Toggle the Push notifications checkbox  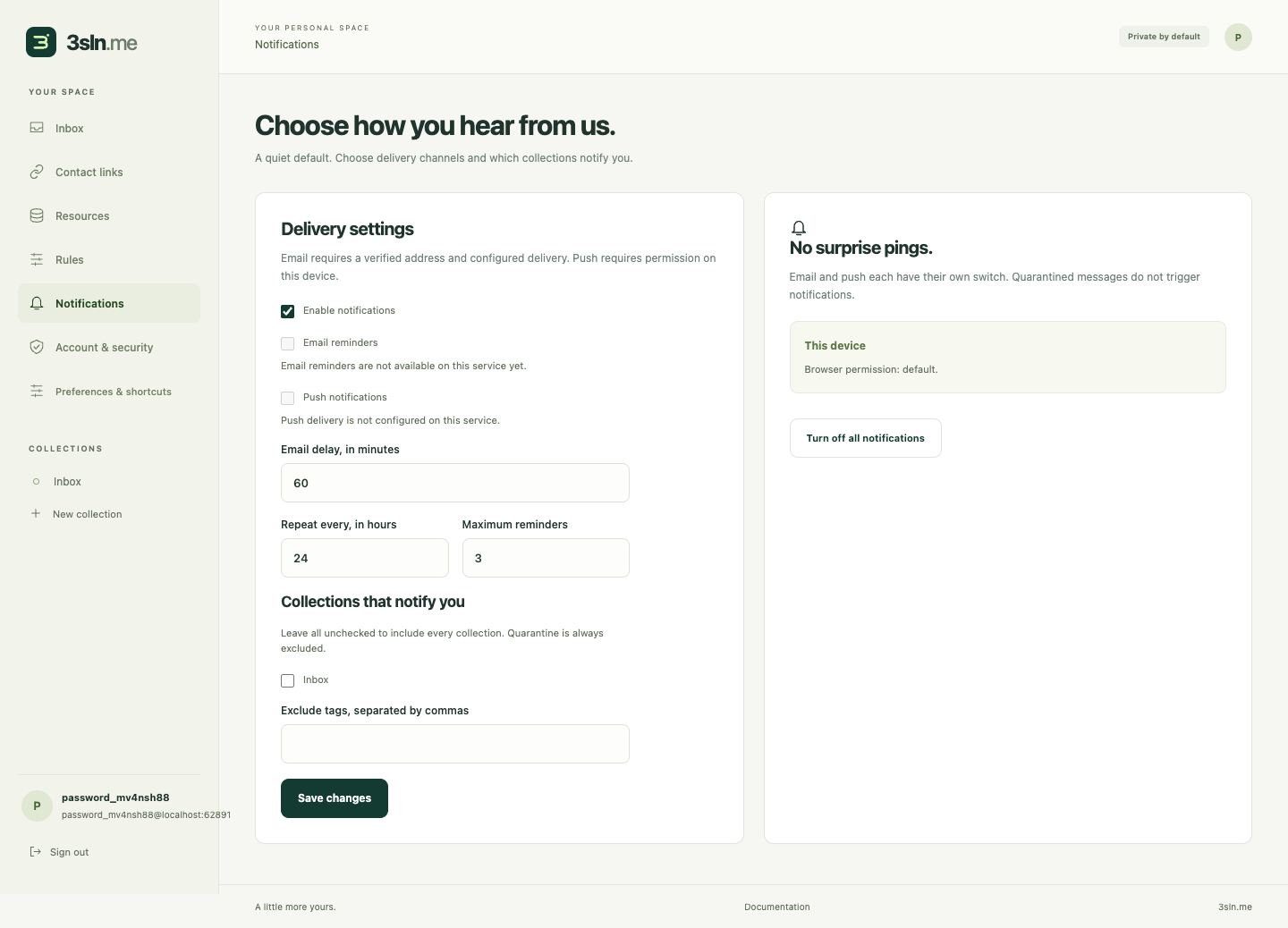287,398
